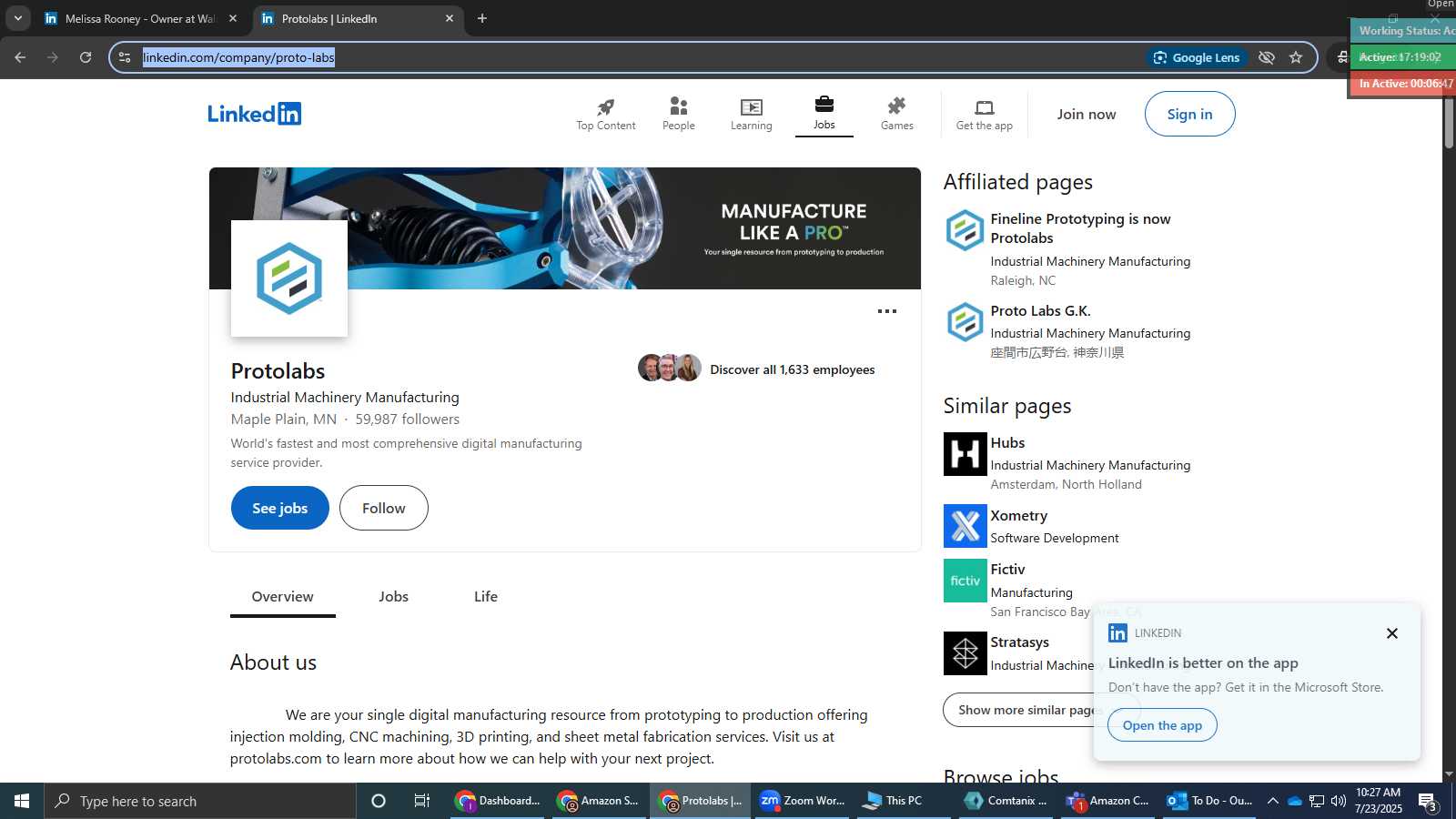
Task: Click the address bar URL field
Action: 637,57
